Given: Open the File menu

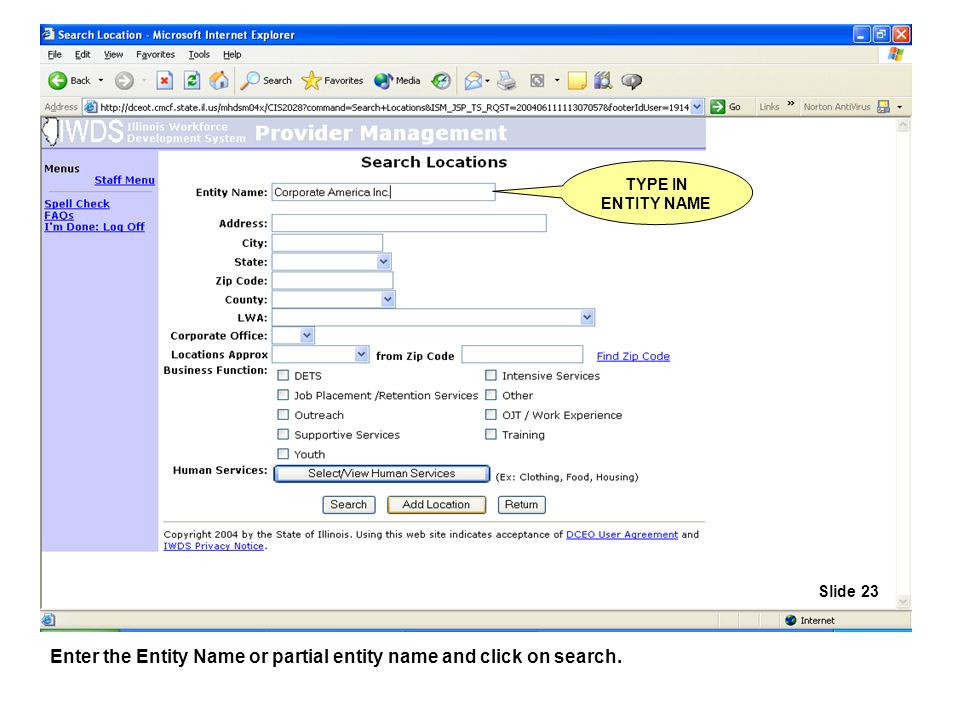Looking at the screenshot, I should click(x=54, y=54).
